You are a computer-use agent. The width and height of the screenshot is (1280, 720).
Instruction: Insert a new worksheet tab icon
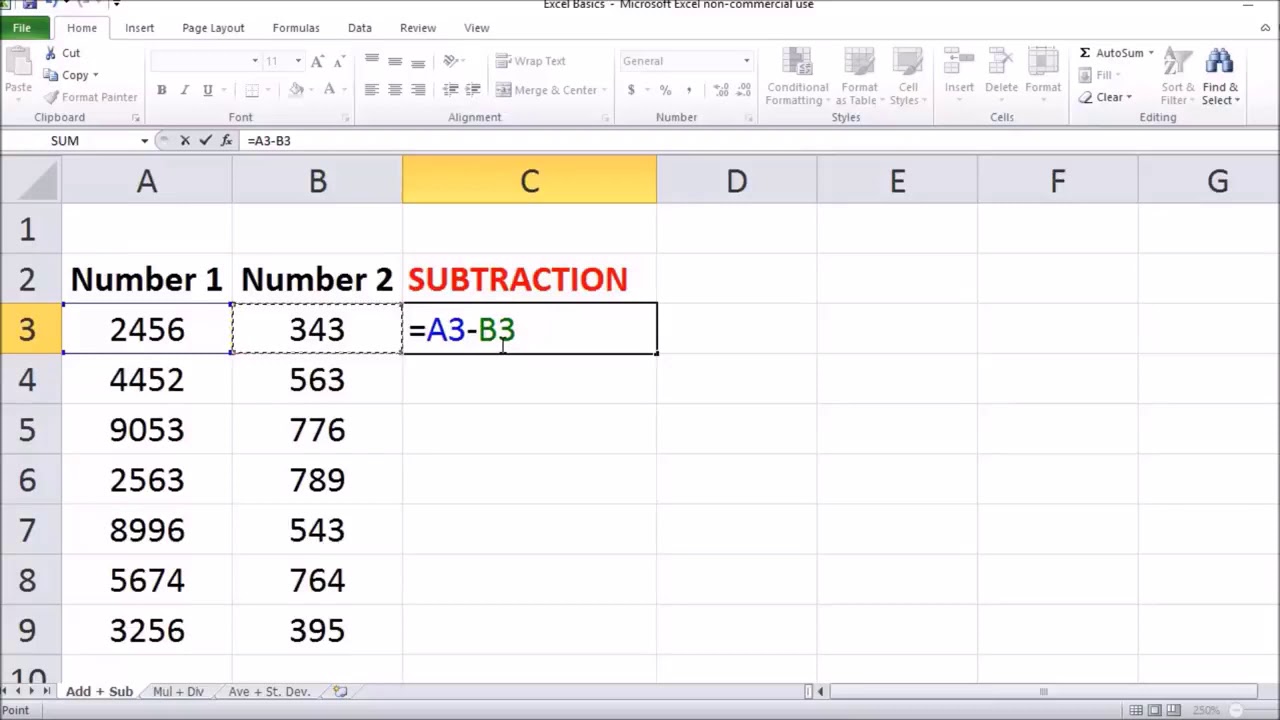(x=340, y=691)
